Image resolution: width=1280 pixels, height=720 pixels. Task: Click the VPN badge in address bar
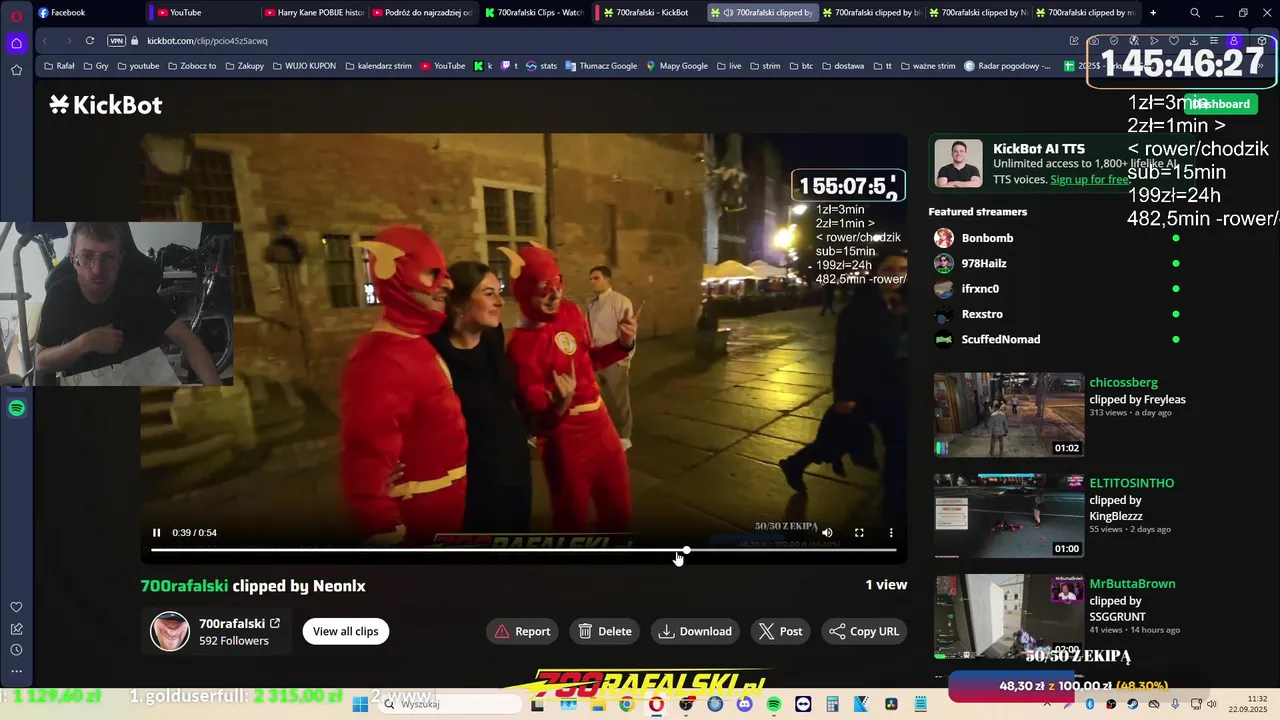[x=117, y=41]
